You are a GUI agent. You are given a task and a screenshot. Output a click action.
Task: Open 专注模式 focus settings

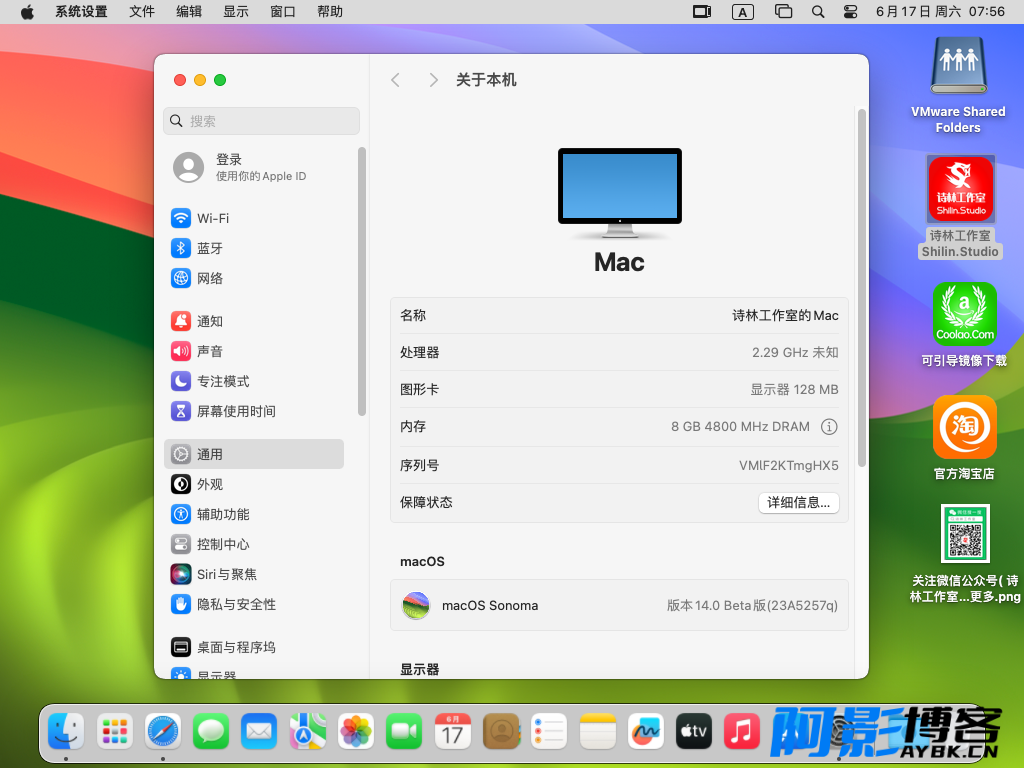point(253,381)
